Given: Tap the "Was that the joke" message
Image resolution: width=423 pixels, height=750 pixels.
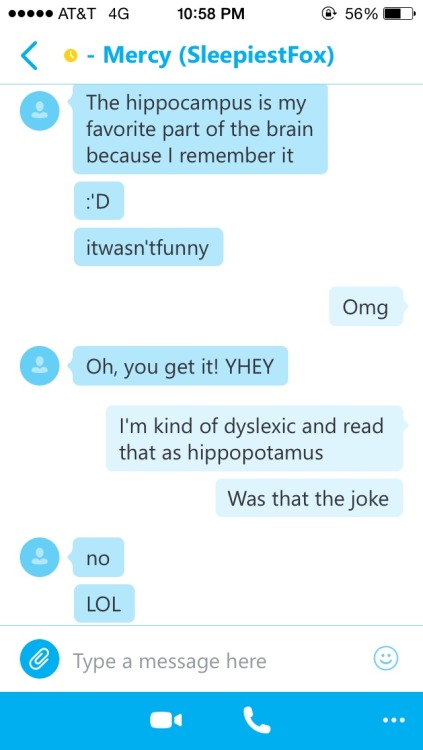Looking at the screenshot, I should [309, 498].
